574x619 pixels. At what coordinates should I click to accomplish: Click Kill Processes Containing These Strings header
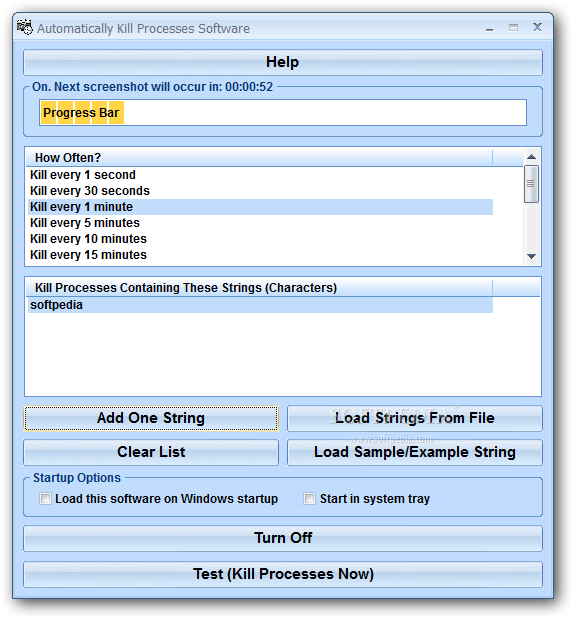point(260,288)
